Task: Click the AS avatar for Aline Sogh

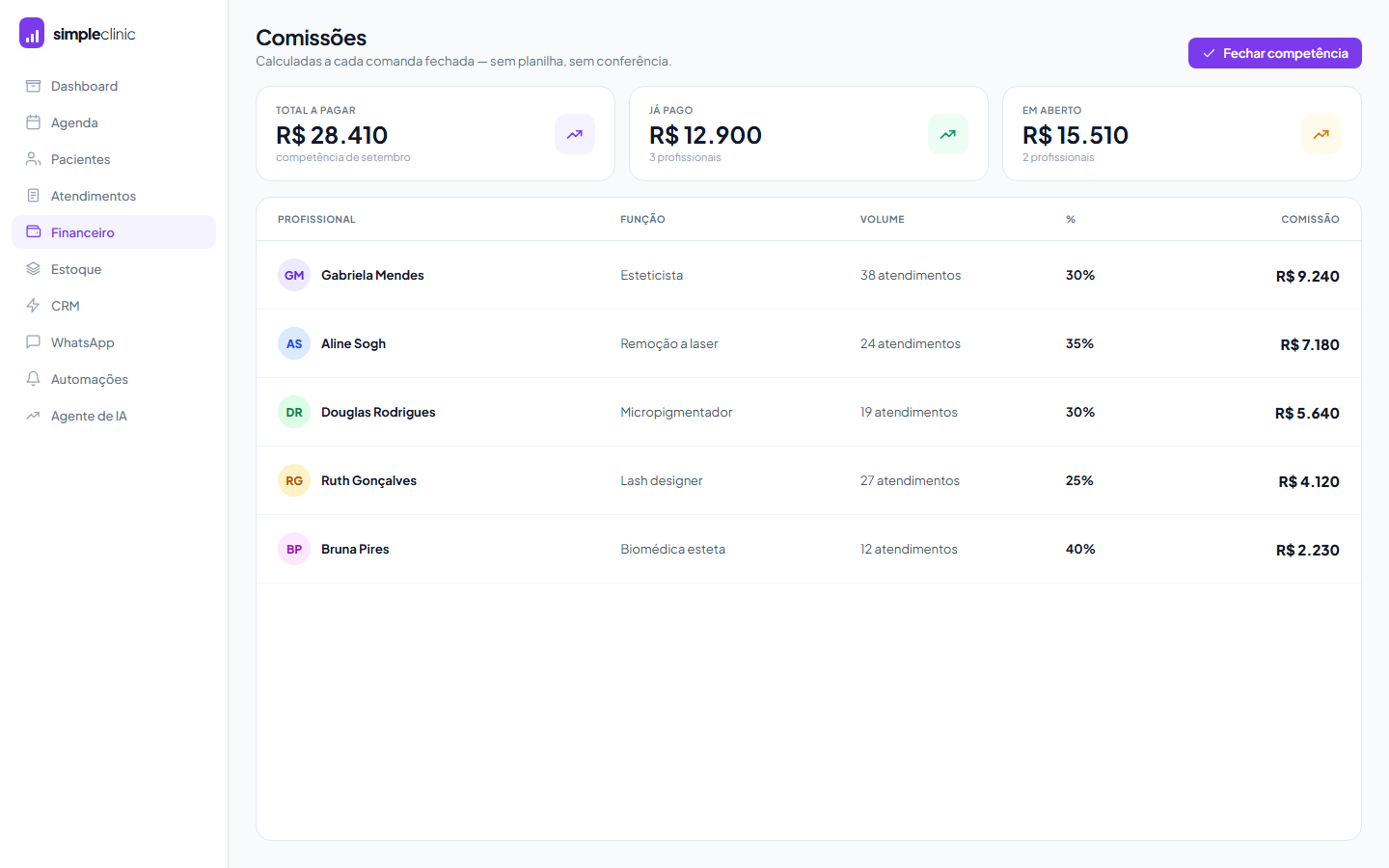Action: (294, 343)
